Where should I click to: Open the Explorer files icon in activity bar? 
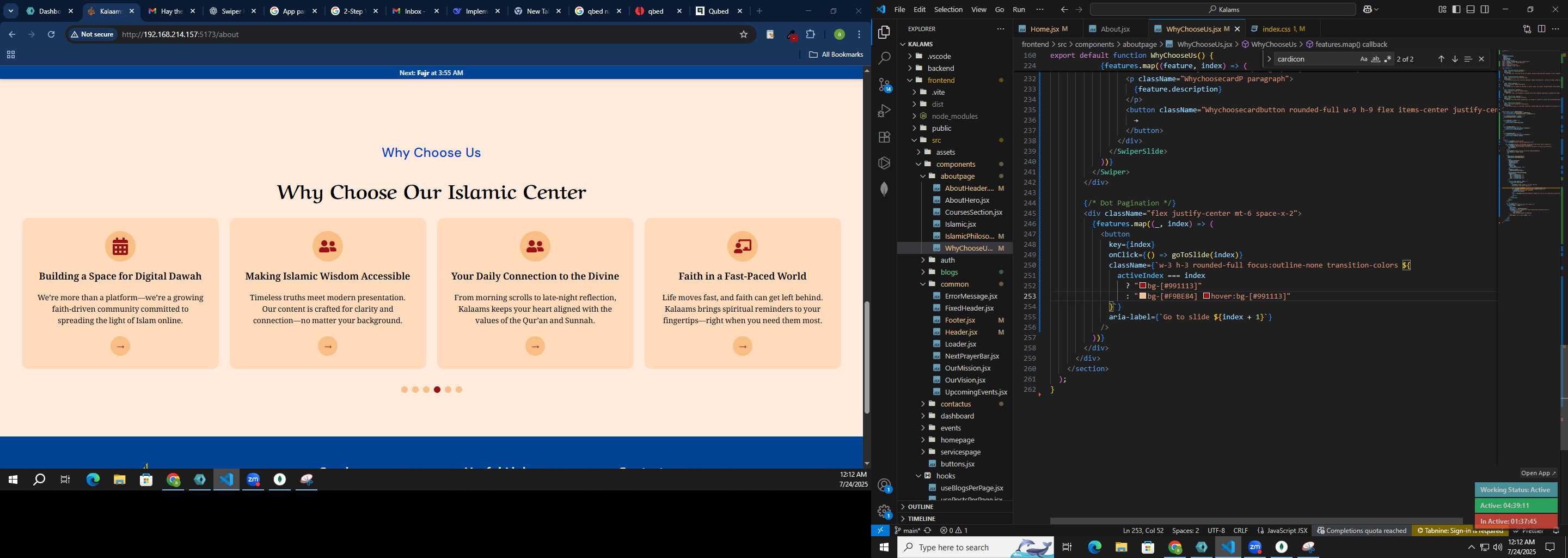pos(884,32)
